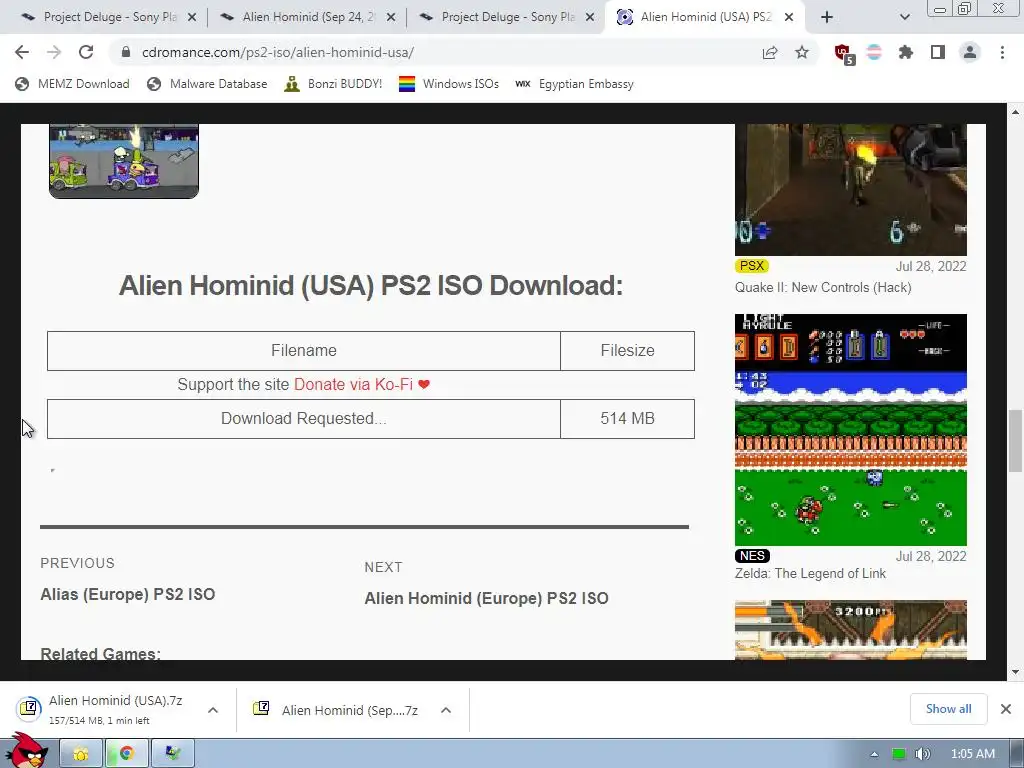Screen dimensions: 1024x768
Task: Open Zelda: The Legend of Link title
Action: coord(810,573)
